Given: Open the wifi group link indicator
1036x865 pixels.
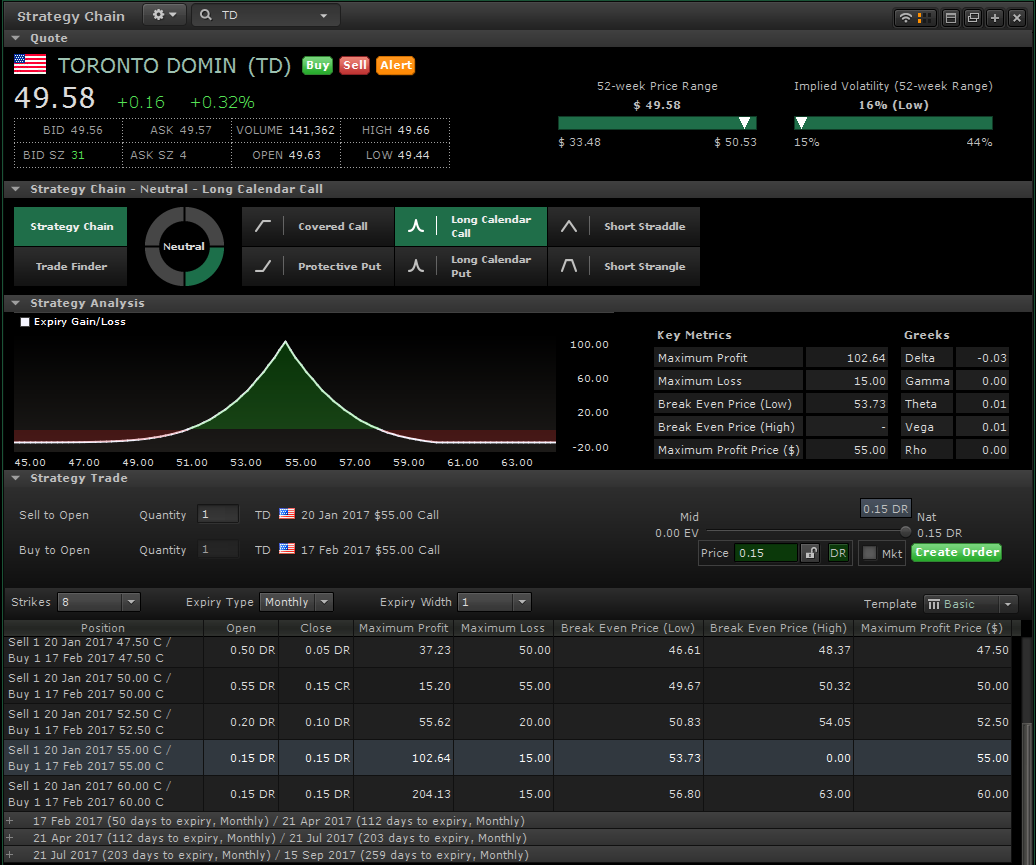Looking at the screenshot, I should coord(915,18).
